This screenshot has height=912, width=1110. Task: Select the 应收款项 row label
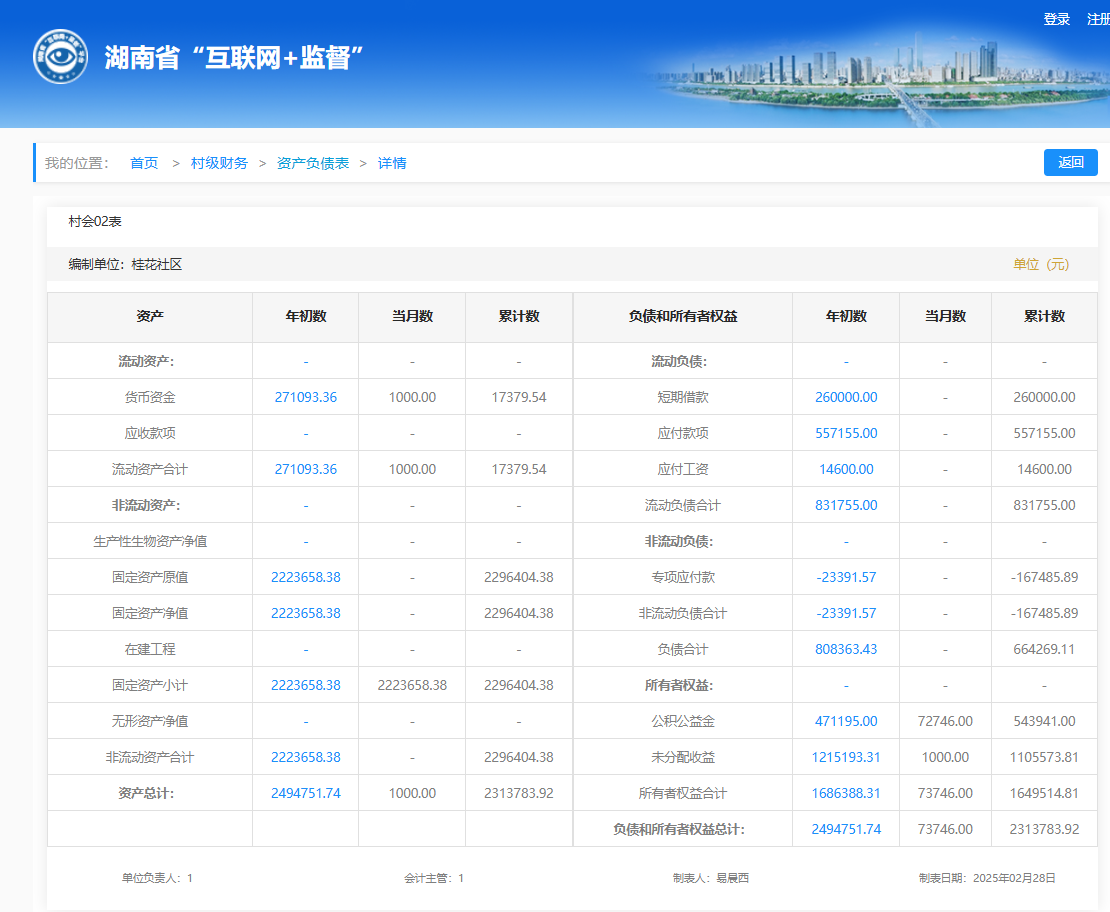tap(150, 433)
